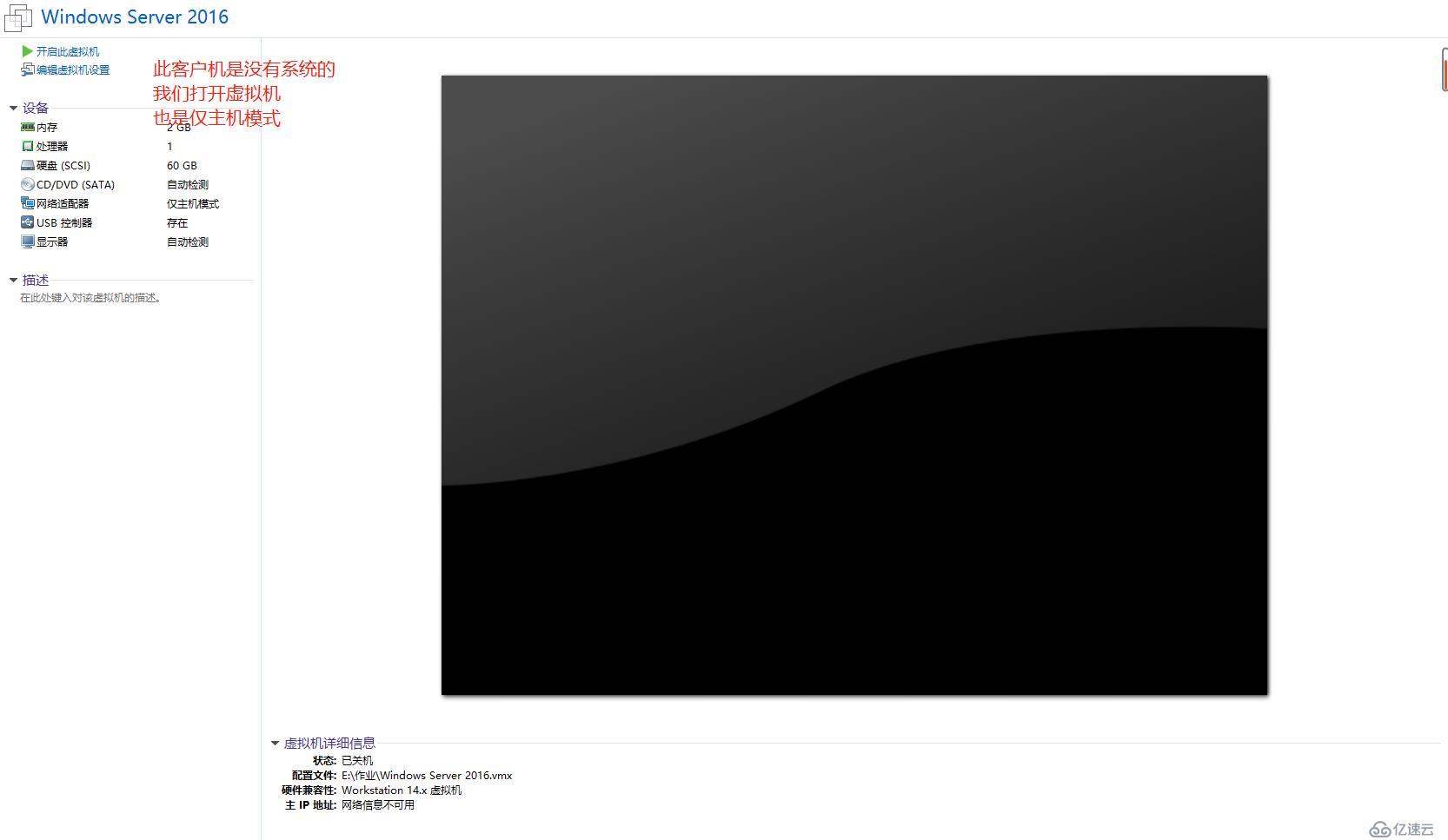
Task: Collapse the 虚拟机详细信息 section
Action: click(x=276, y=743)
